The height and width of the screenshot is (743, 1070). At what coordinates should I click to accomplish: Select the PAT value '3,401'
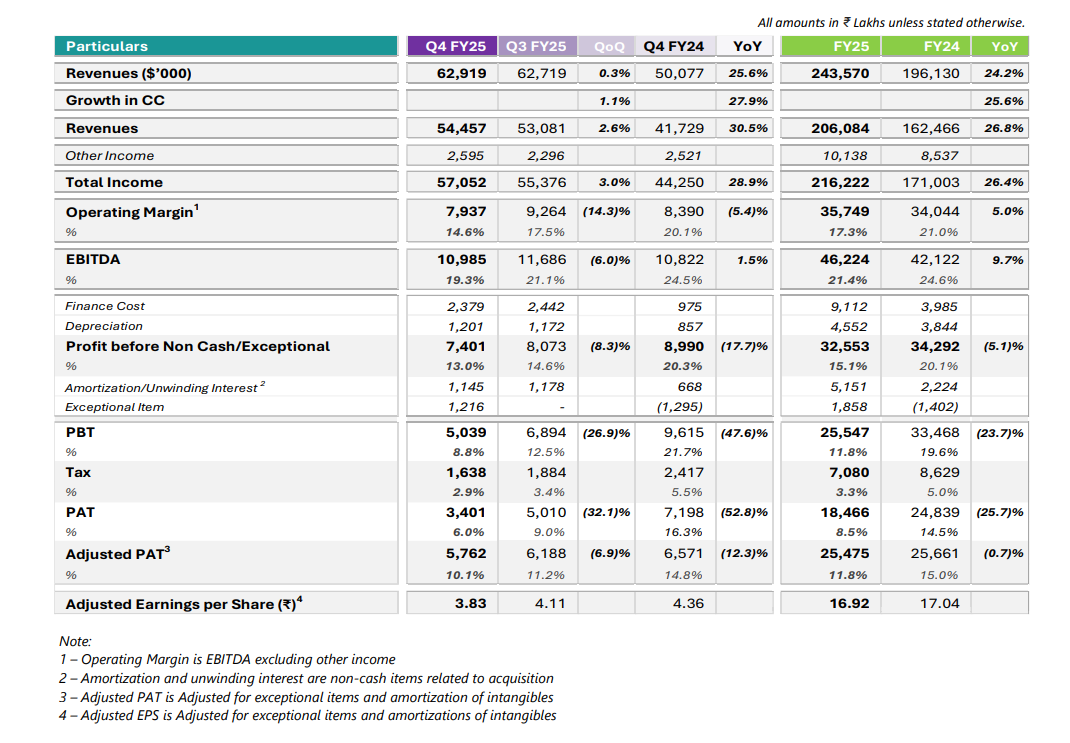[x=465, y=512]
